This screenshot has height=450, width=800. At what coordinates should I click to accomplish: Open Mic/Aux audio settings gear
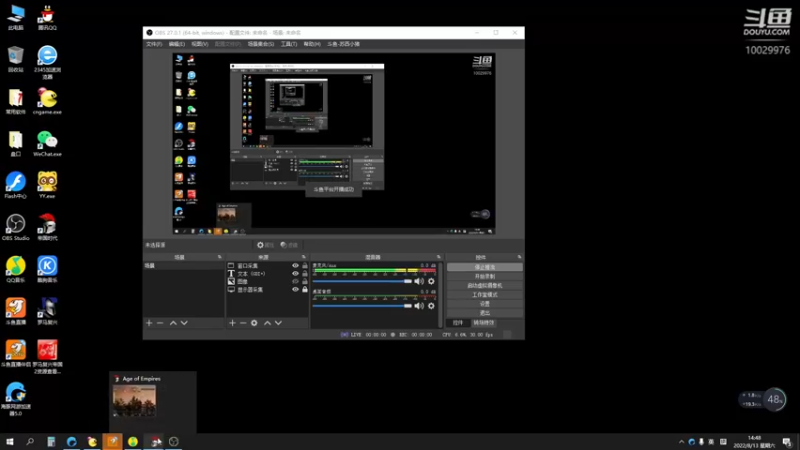[431, 281]
